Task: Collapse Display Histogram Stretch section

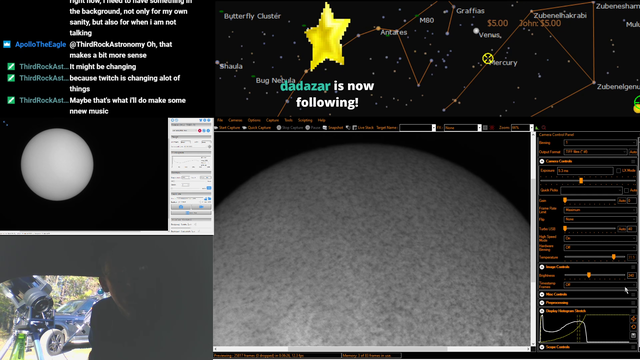Action: 542,311
